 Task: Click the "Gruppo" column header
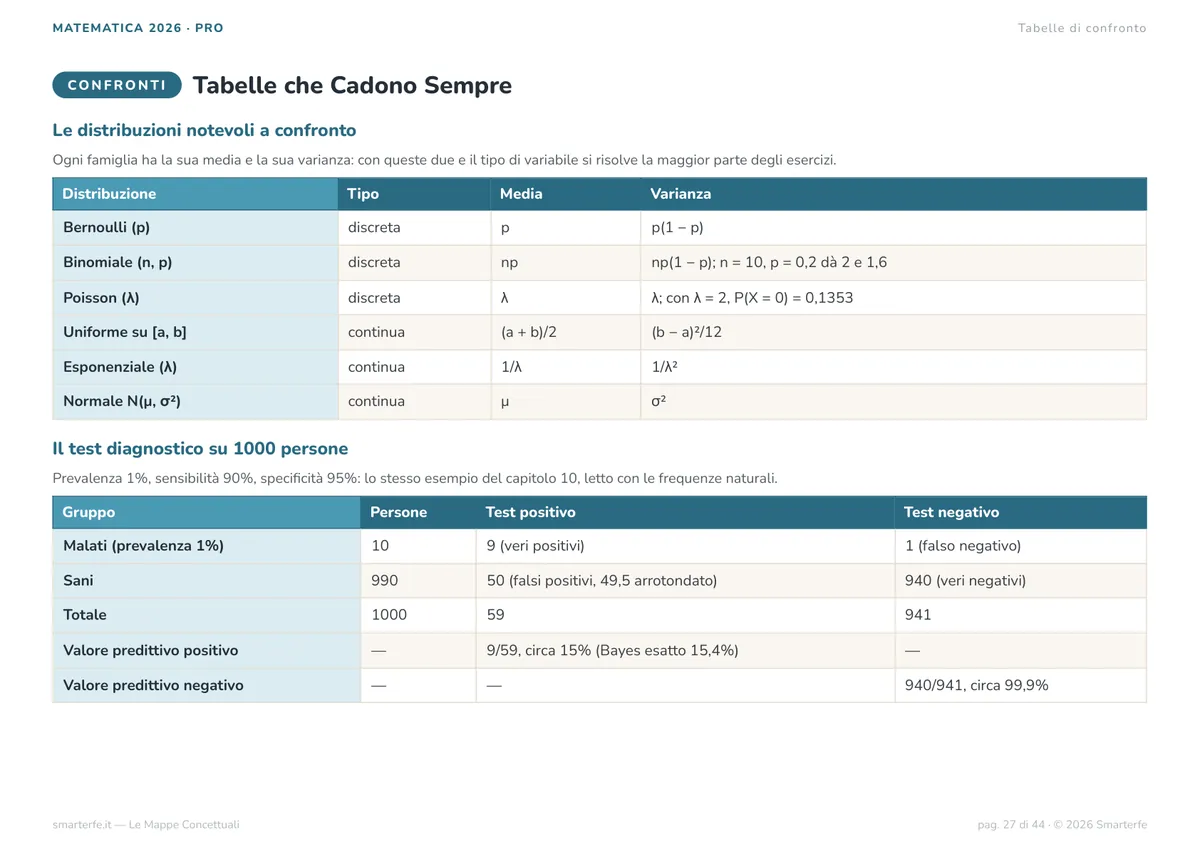(206, 512)
